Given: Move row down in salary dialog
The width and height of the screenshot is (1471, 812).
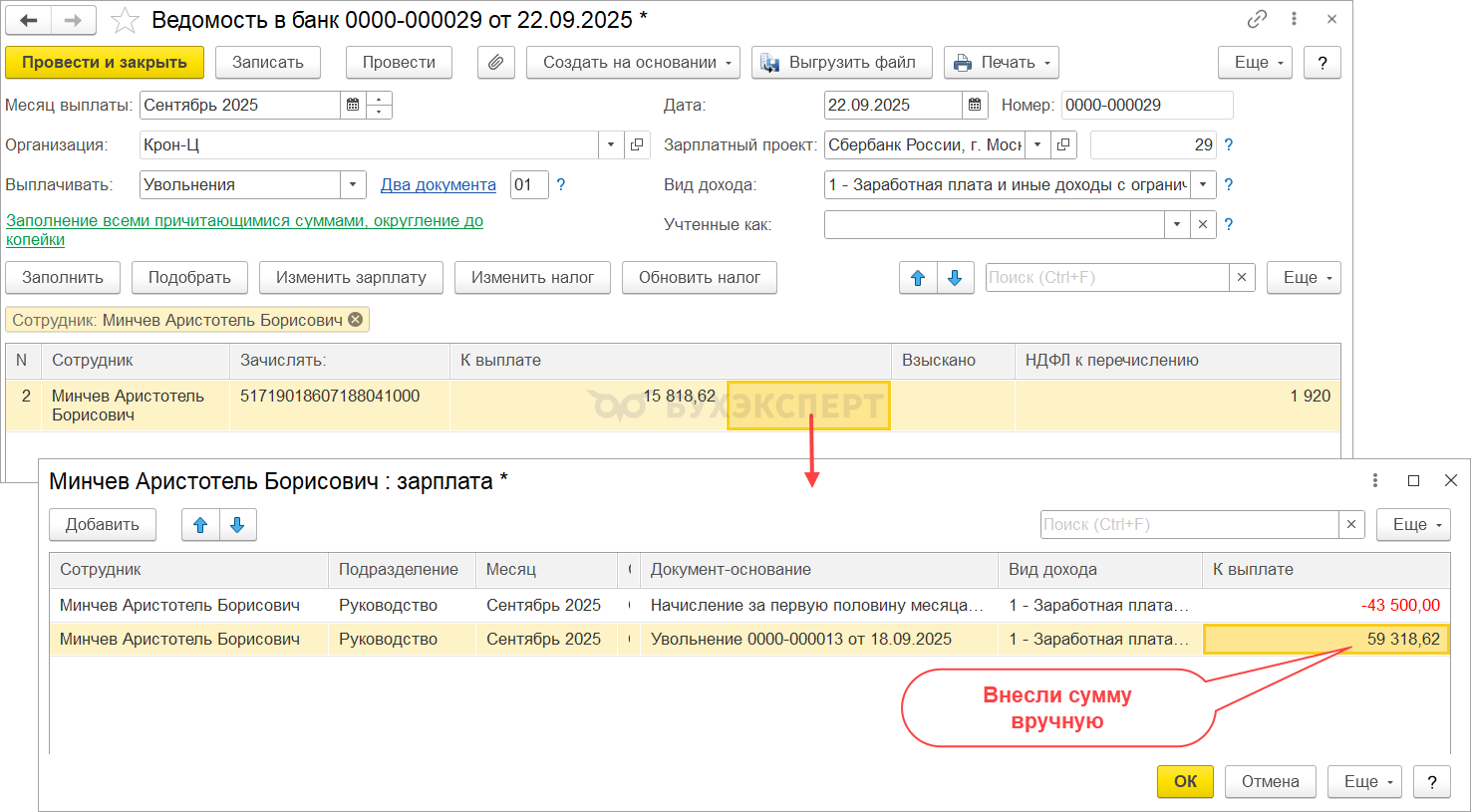Looking at the screenshot, I should click(237, 525).
